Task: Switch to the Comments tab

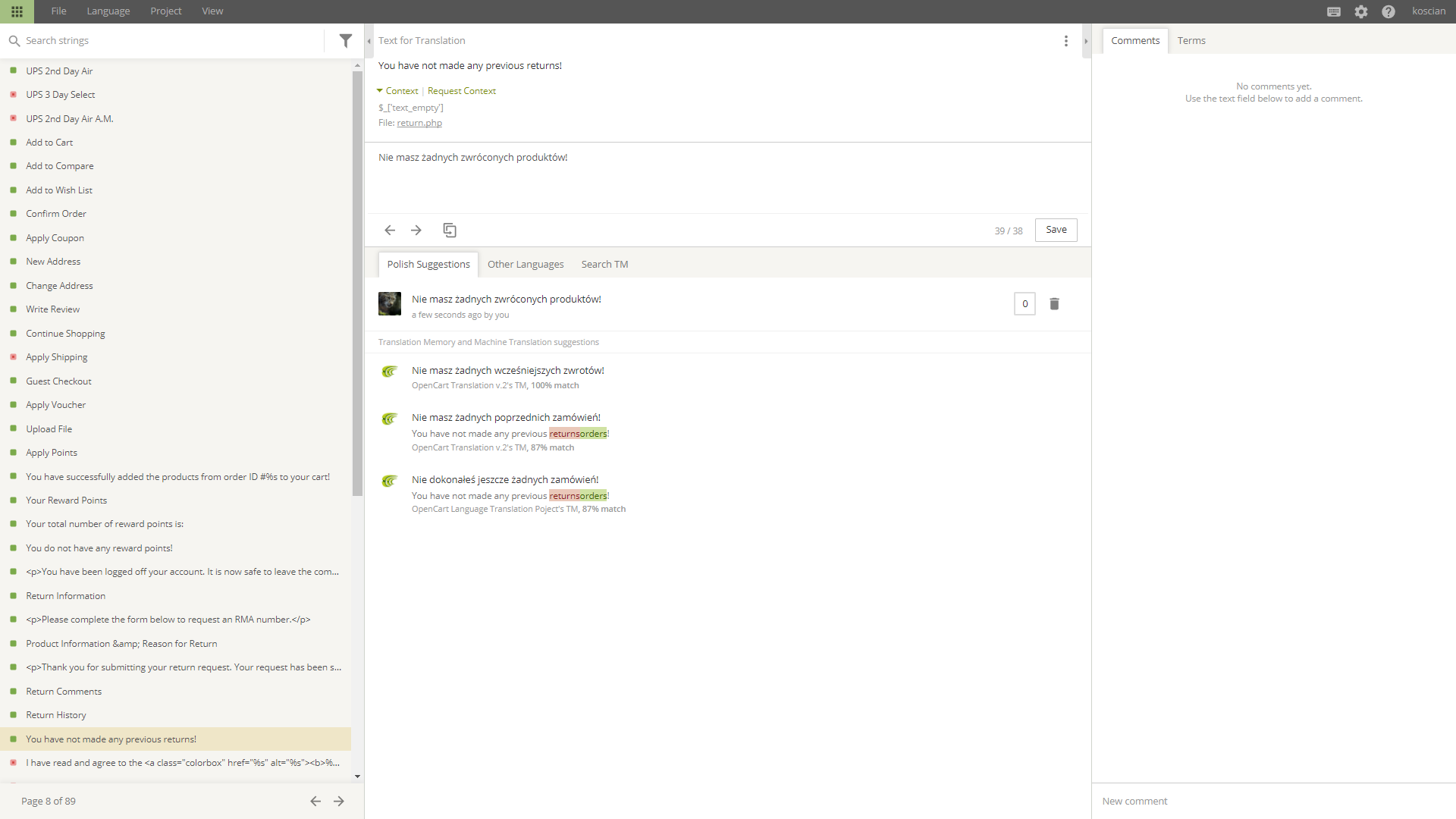Action: tap(1135, 41)
